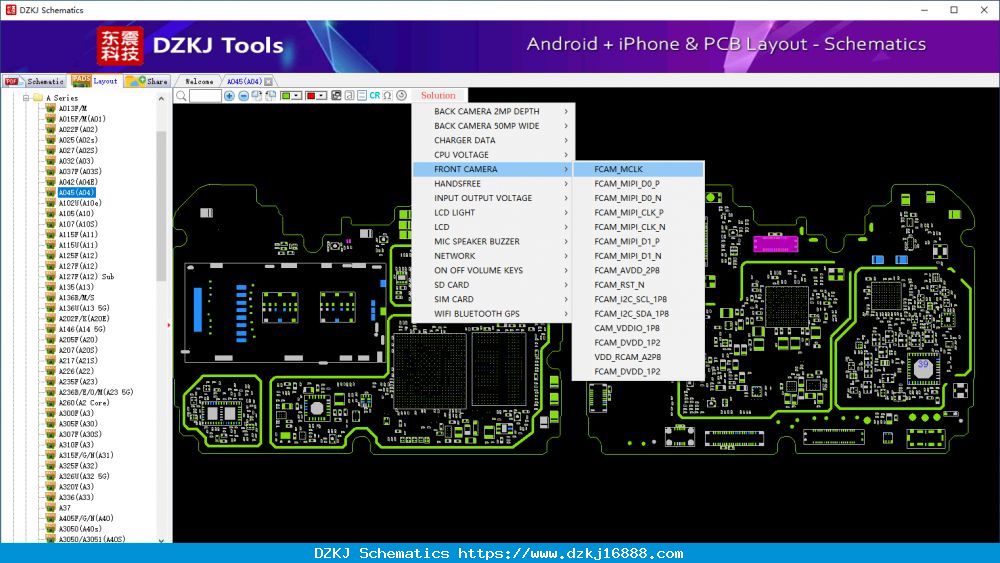Click the cyan CR icon
This screenshot has height=563, width=1000.
374,96
